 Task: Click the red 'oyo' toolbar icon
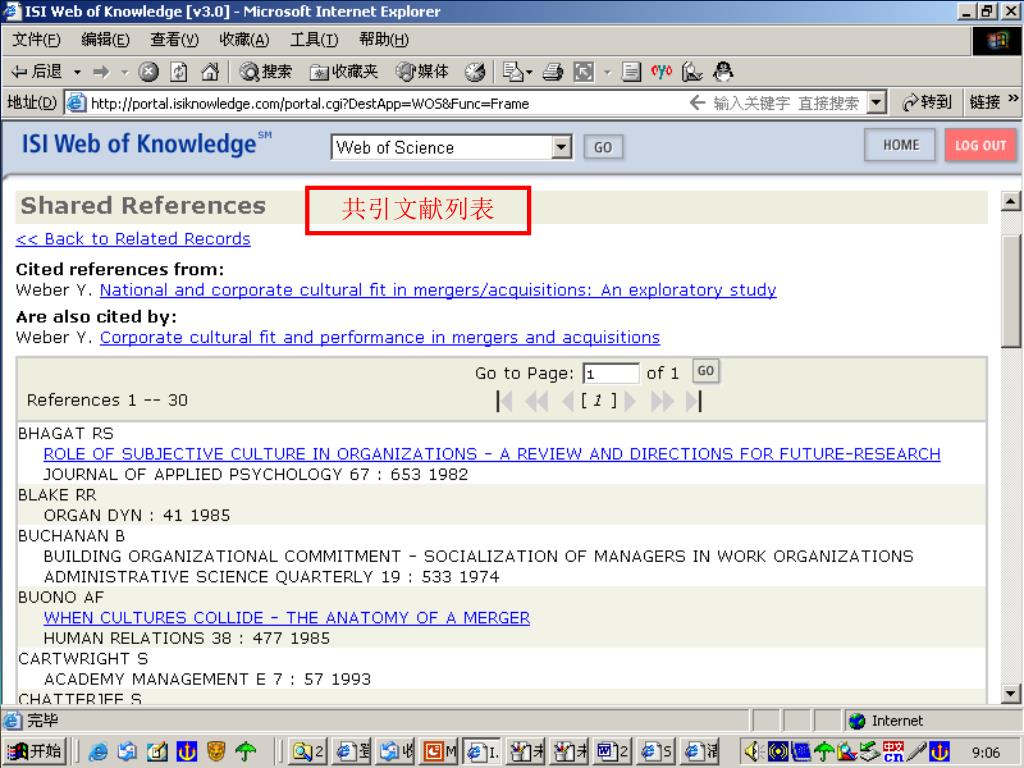[661, 72]
